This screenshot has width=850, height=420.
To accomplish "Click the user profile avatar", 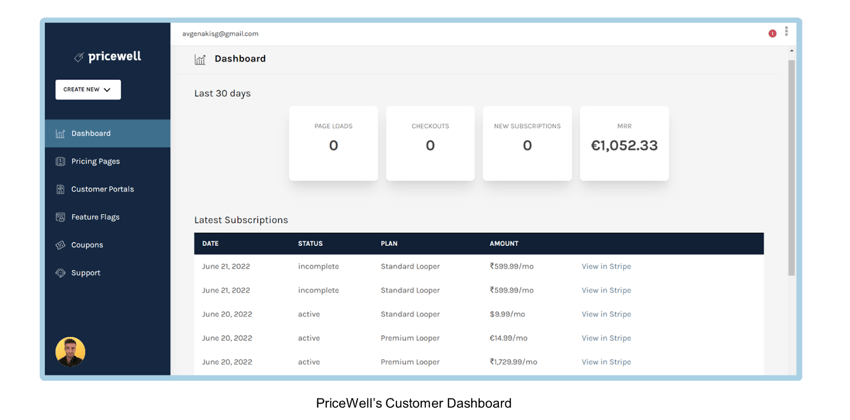I will [x=70, y=352].
